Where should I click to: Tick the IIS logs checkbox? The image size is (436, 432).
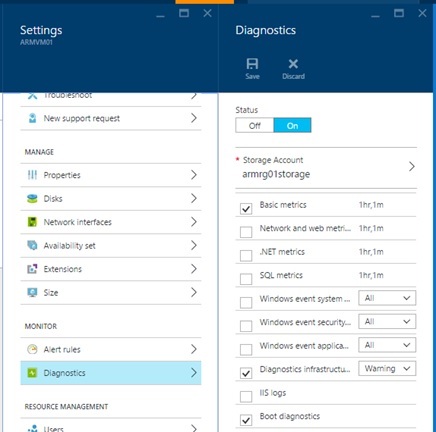246,397
